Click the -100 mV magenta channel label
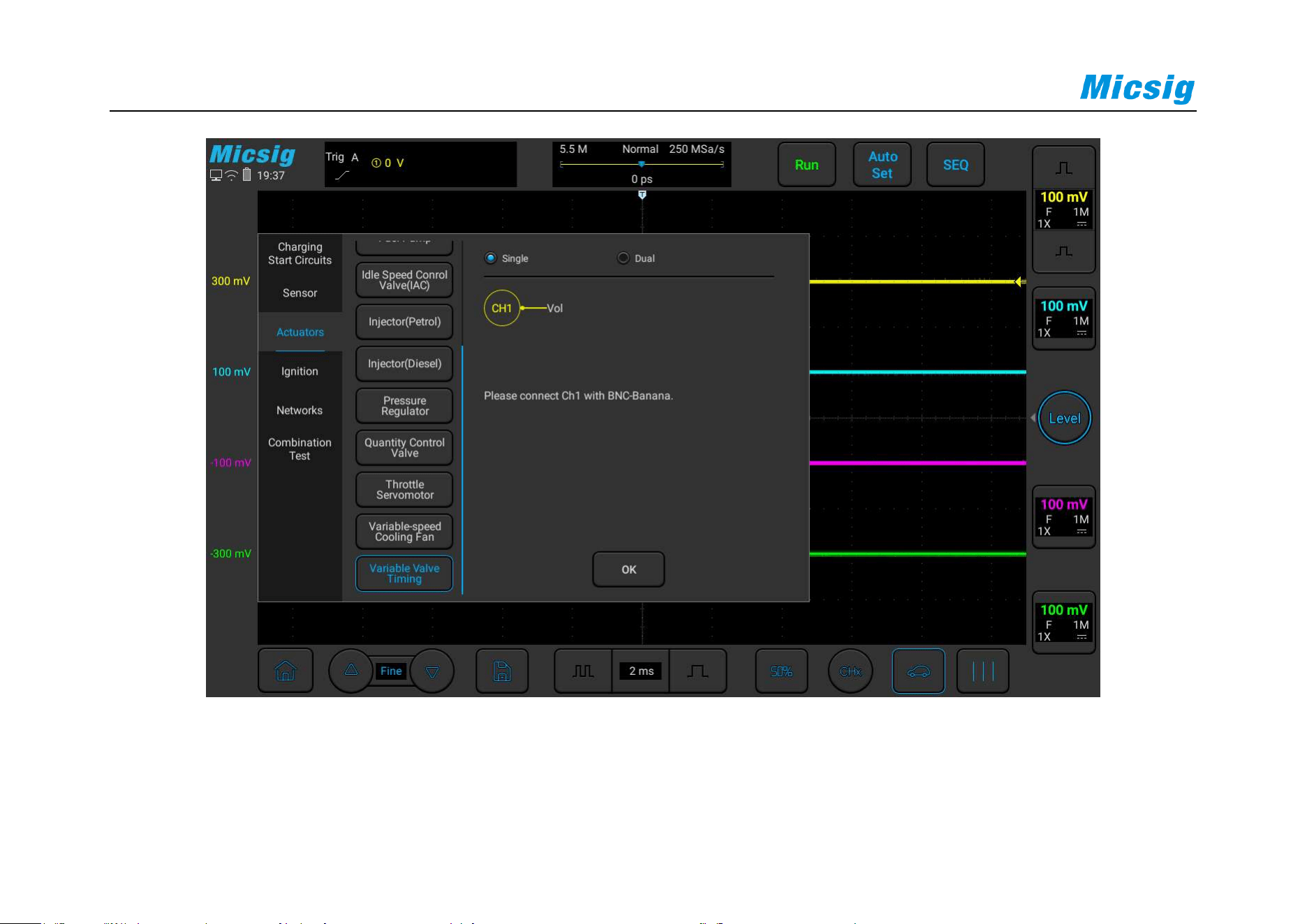 pyautogui.click(x=230, y=463)
